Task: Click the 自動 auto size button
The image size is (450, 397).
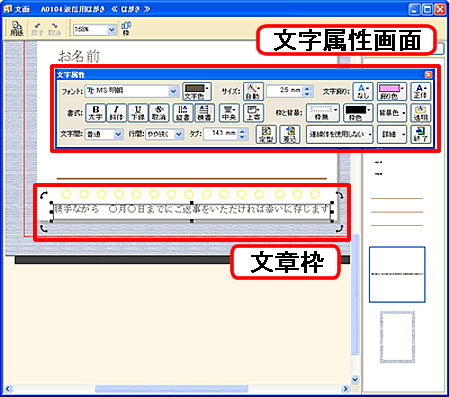Action: click(x=253, y=92)
